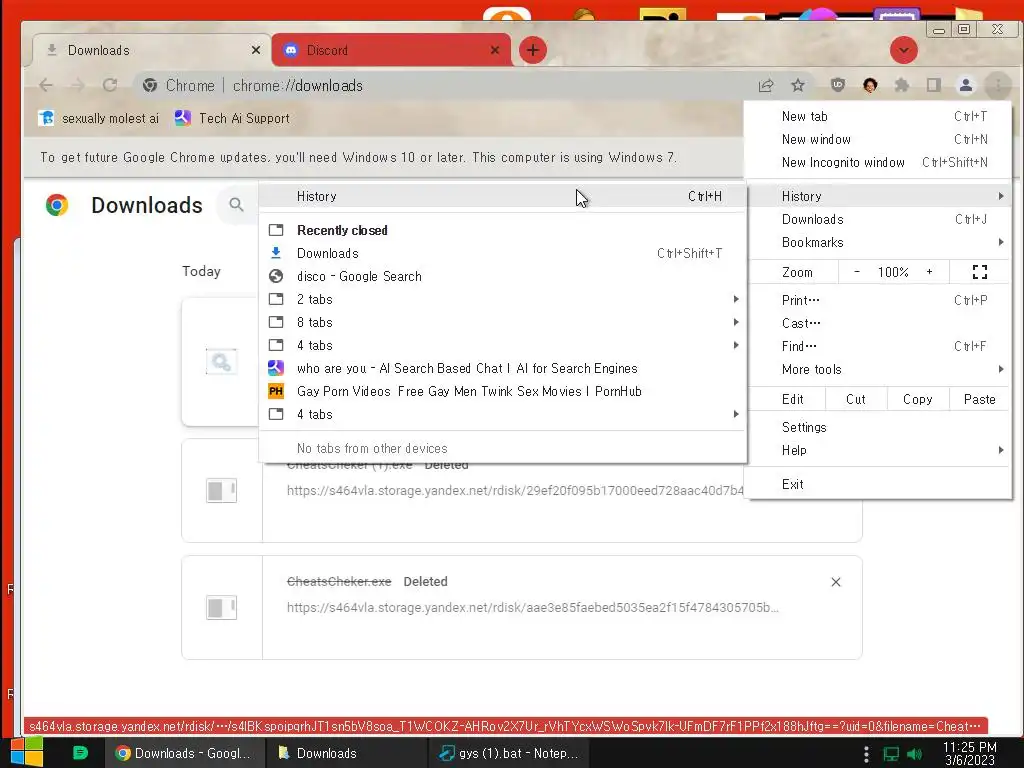Screen dimensions: 1024x768
Task: Switch to Downloads folder taskbar window
Action: point(345,753)
